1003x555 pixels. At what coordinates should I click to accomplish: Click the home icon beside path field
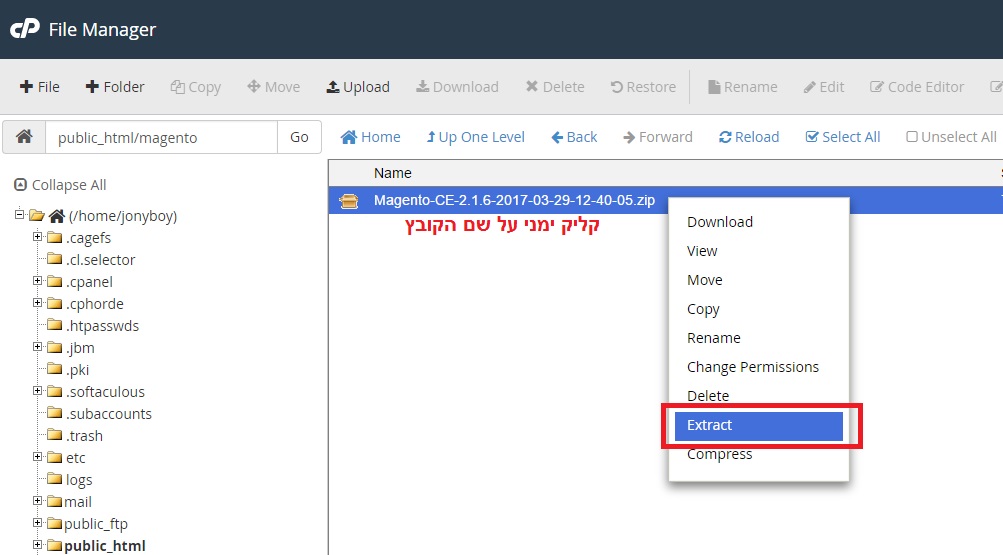[24, 137]
